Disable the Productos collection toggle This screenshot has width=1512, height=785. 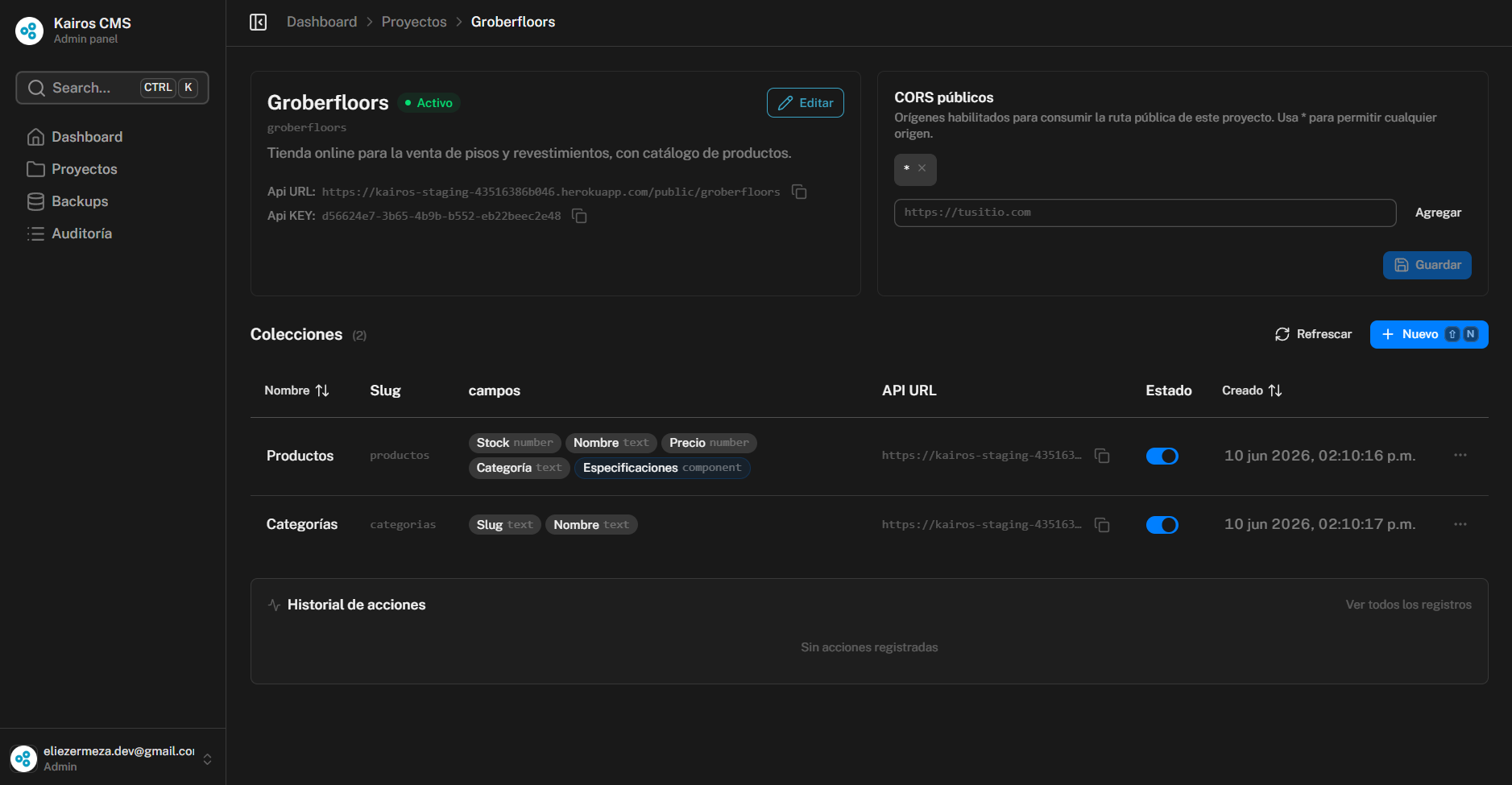[x=1162, y=457]
